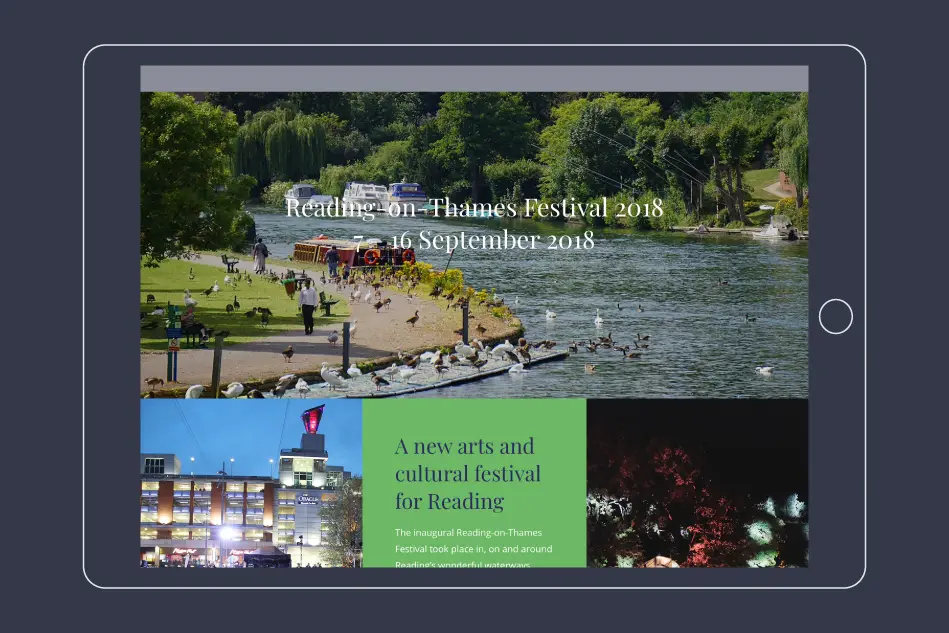Select the "Reading-on-Thames Festival 2018" title
The width and height of the screenshot is (949, 633).
(474, 208)
